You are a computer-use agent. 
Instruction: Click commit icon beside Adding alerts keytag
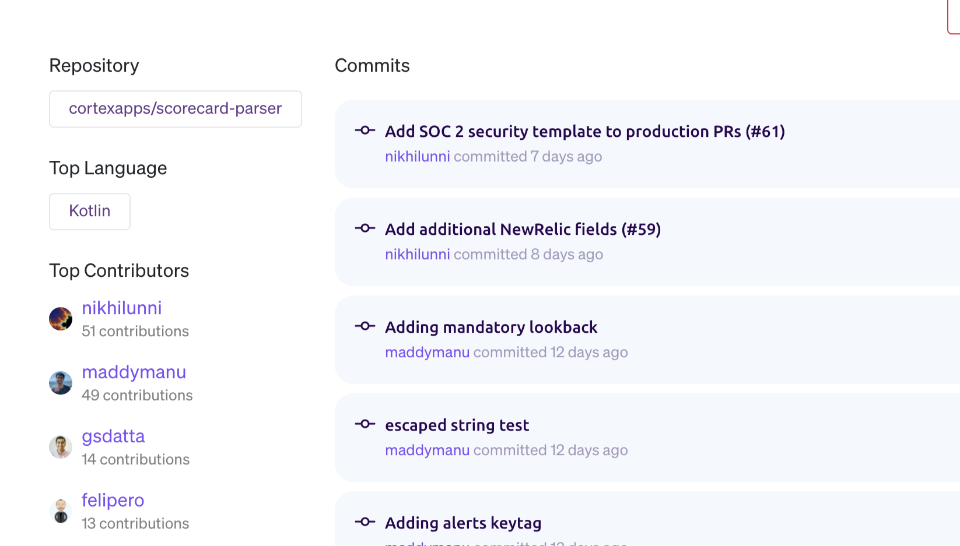pyautogui.click(x=365, y=522)
